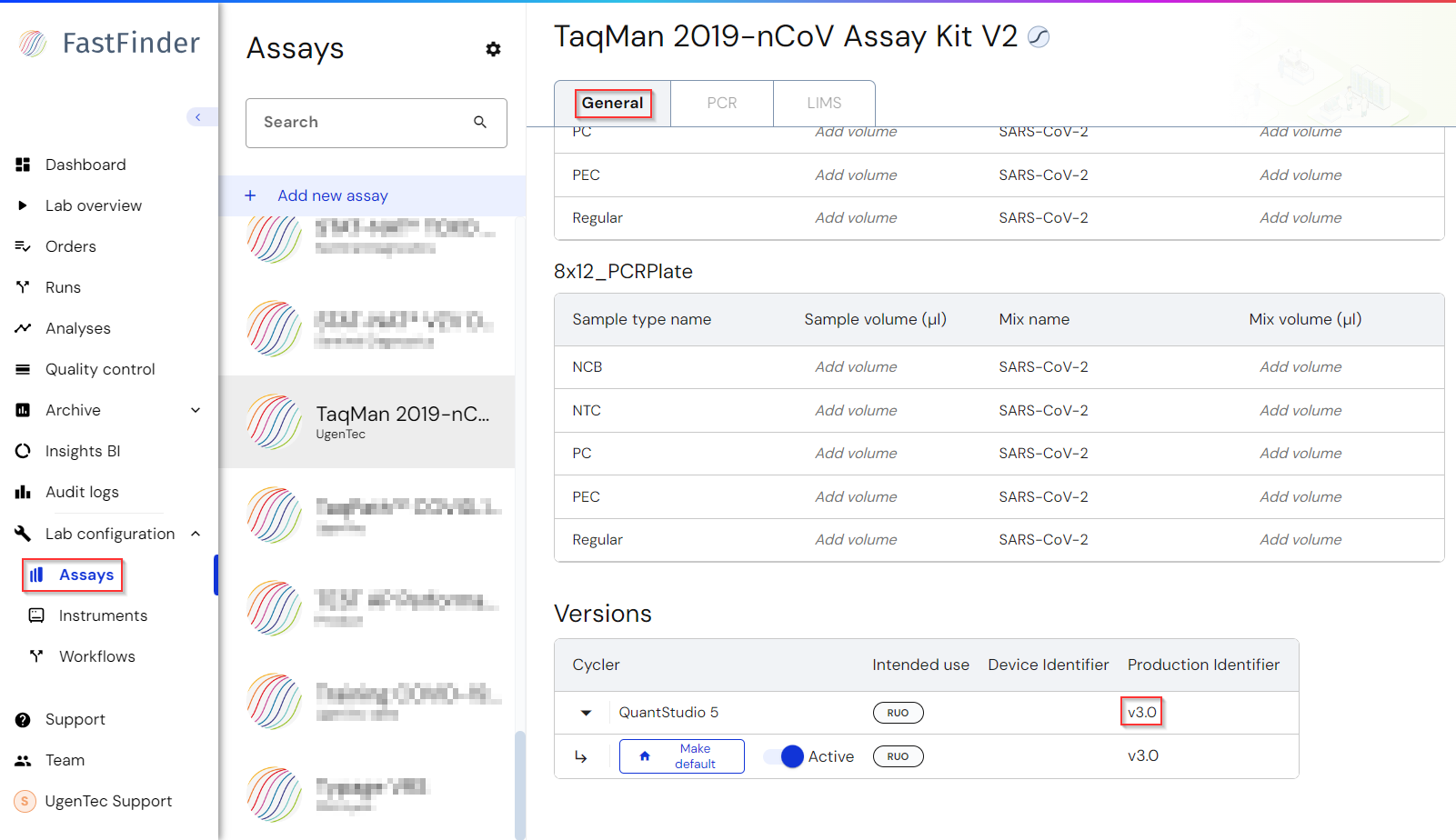The height and width of the screenshot is (840, 1456).
Task: Click Add new assay
Action: tap(333, 195)
